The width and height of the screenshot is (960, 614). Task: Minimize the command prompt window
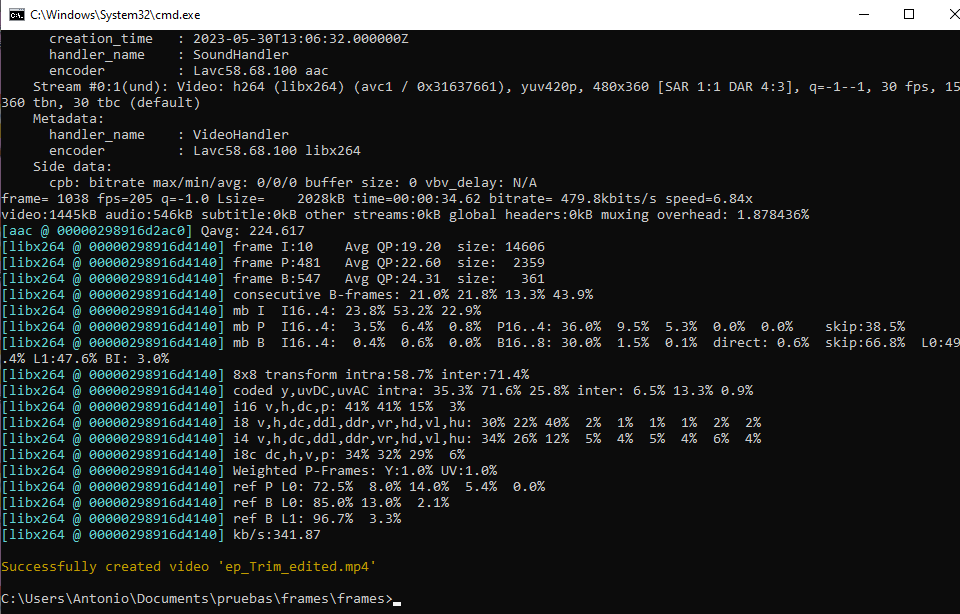864,15
